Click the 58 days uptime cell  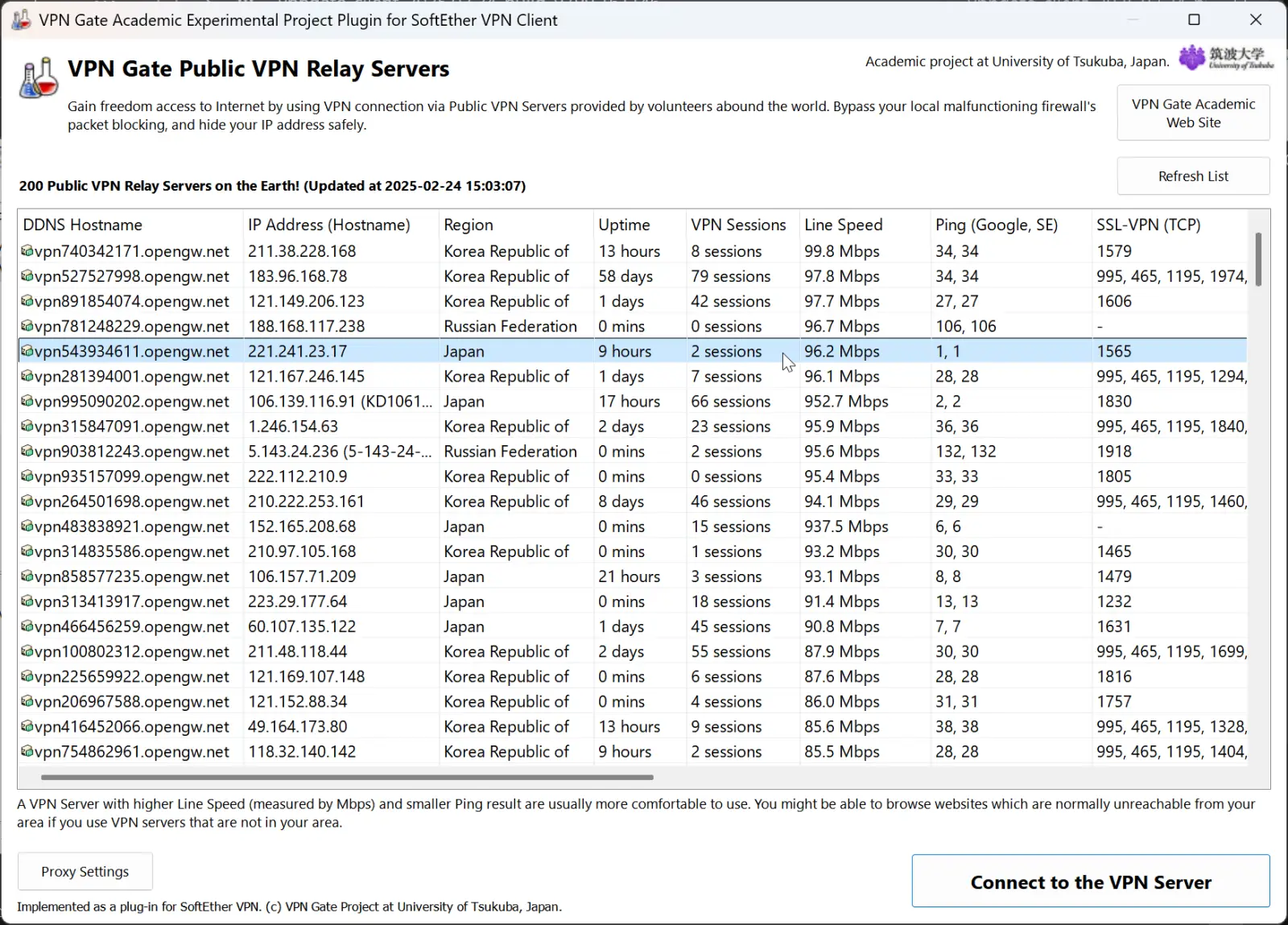click(x=625, y=276)
